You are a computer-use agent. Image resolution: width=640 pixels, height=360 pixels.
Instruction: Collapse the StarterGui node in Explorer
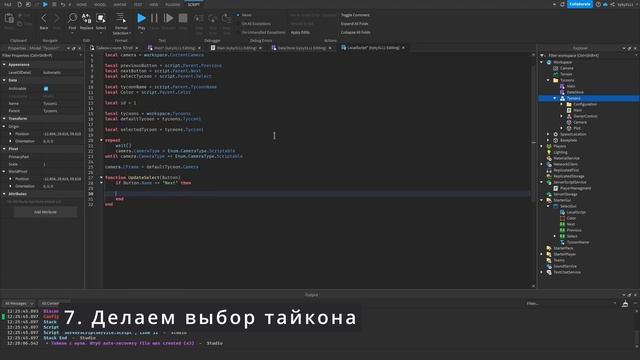[542, 200]
